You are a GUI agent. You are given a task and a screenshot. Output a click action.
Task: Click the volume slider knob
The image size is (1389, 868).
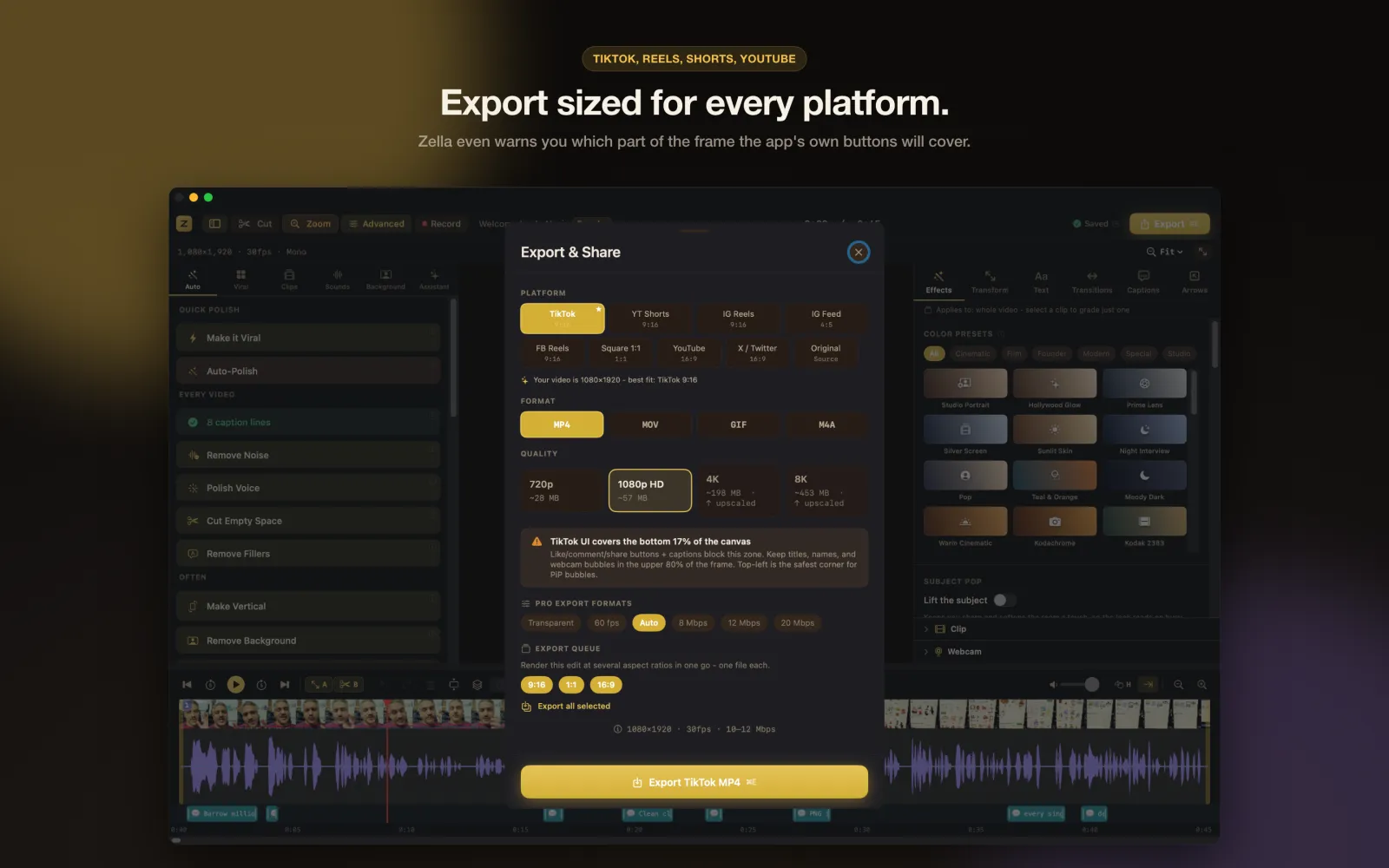pos(1092,685)
